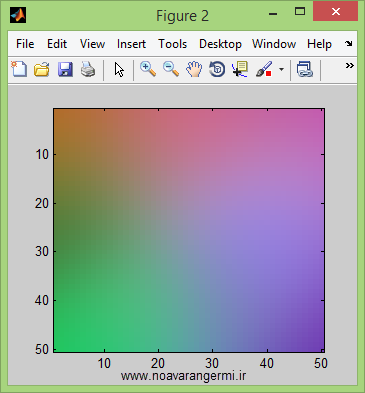Image resolution: width=365 pixels, height=393 pixels.
Task: Open the View menu
Action: pyautogui.click(x=92, y=44)
